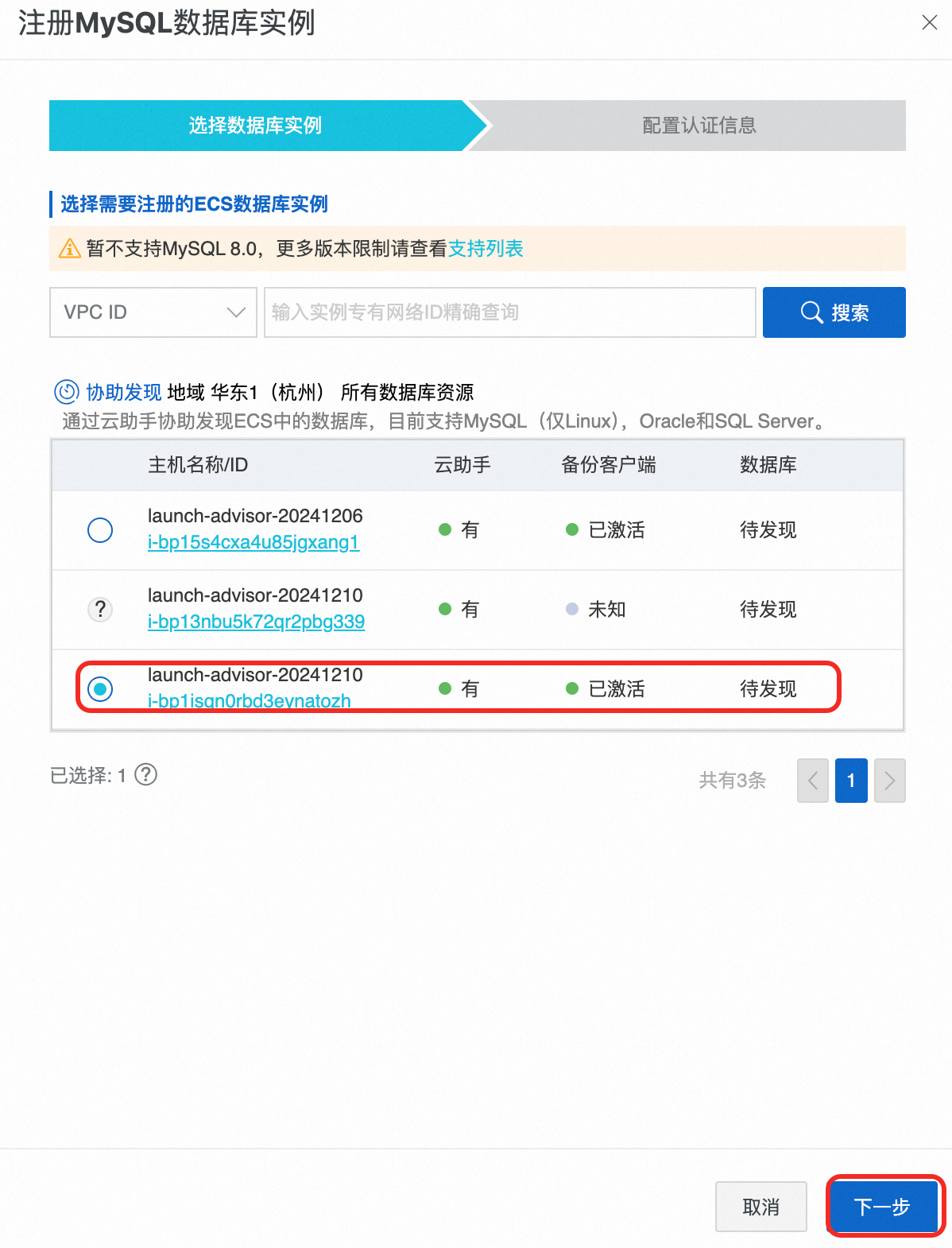Viewport: 952px width, 1248px height.
Task: Click 待发现 in the i-bp13nbu5k72qr2pbg339 row
Action: pos(768,610)
